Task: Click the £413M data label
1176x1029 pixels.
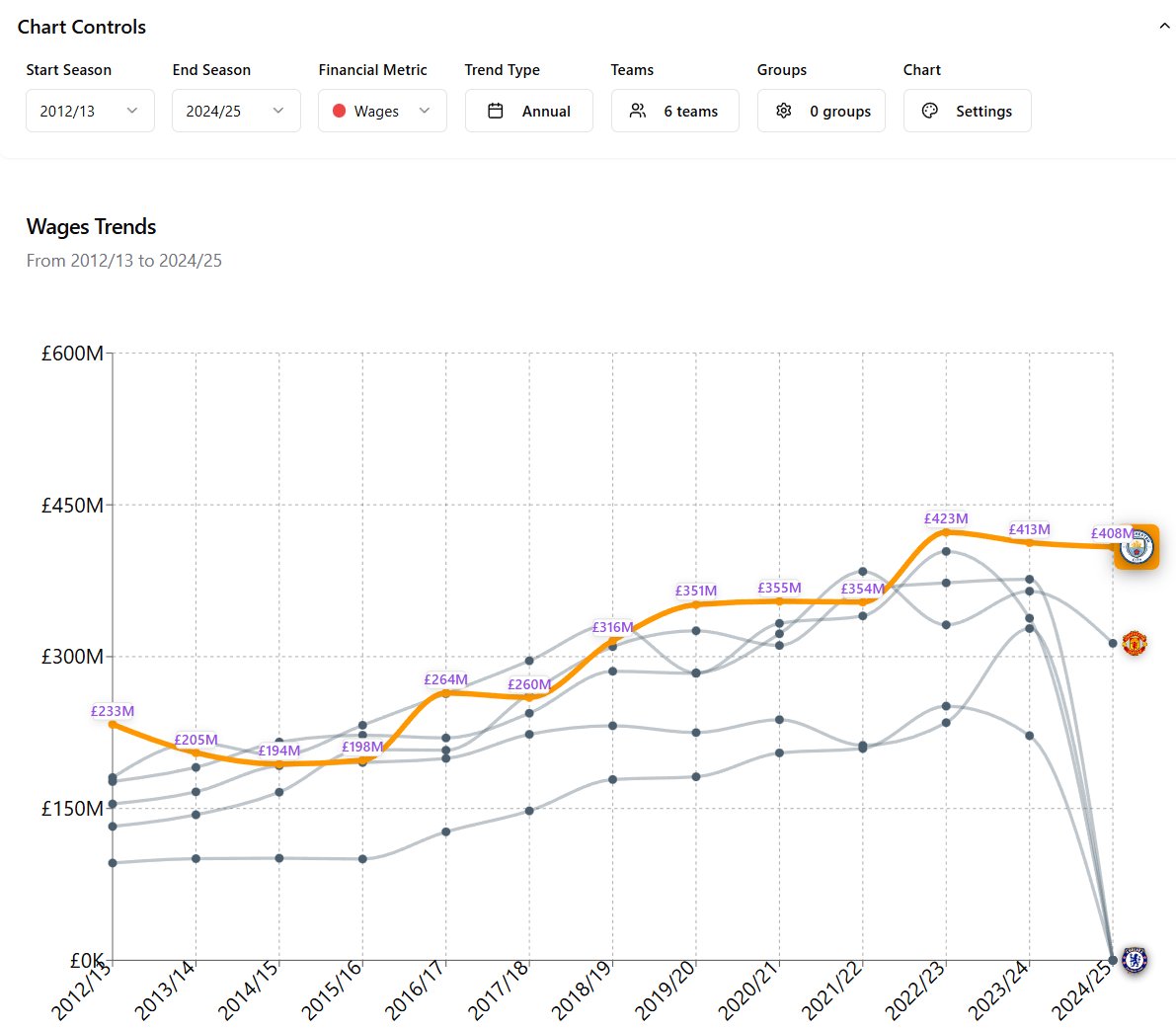Action: [1029, 529]
